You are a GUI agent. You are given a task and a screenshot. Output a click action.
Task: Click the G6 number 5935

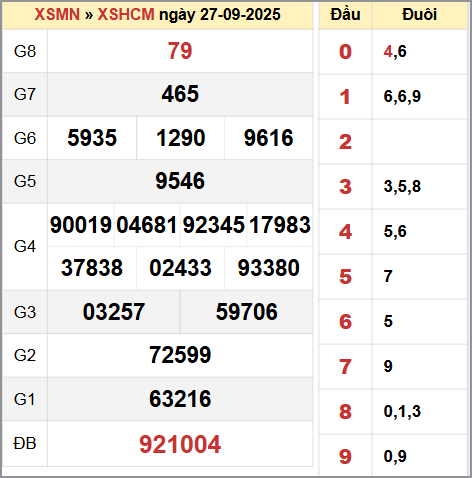[92, 138]
